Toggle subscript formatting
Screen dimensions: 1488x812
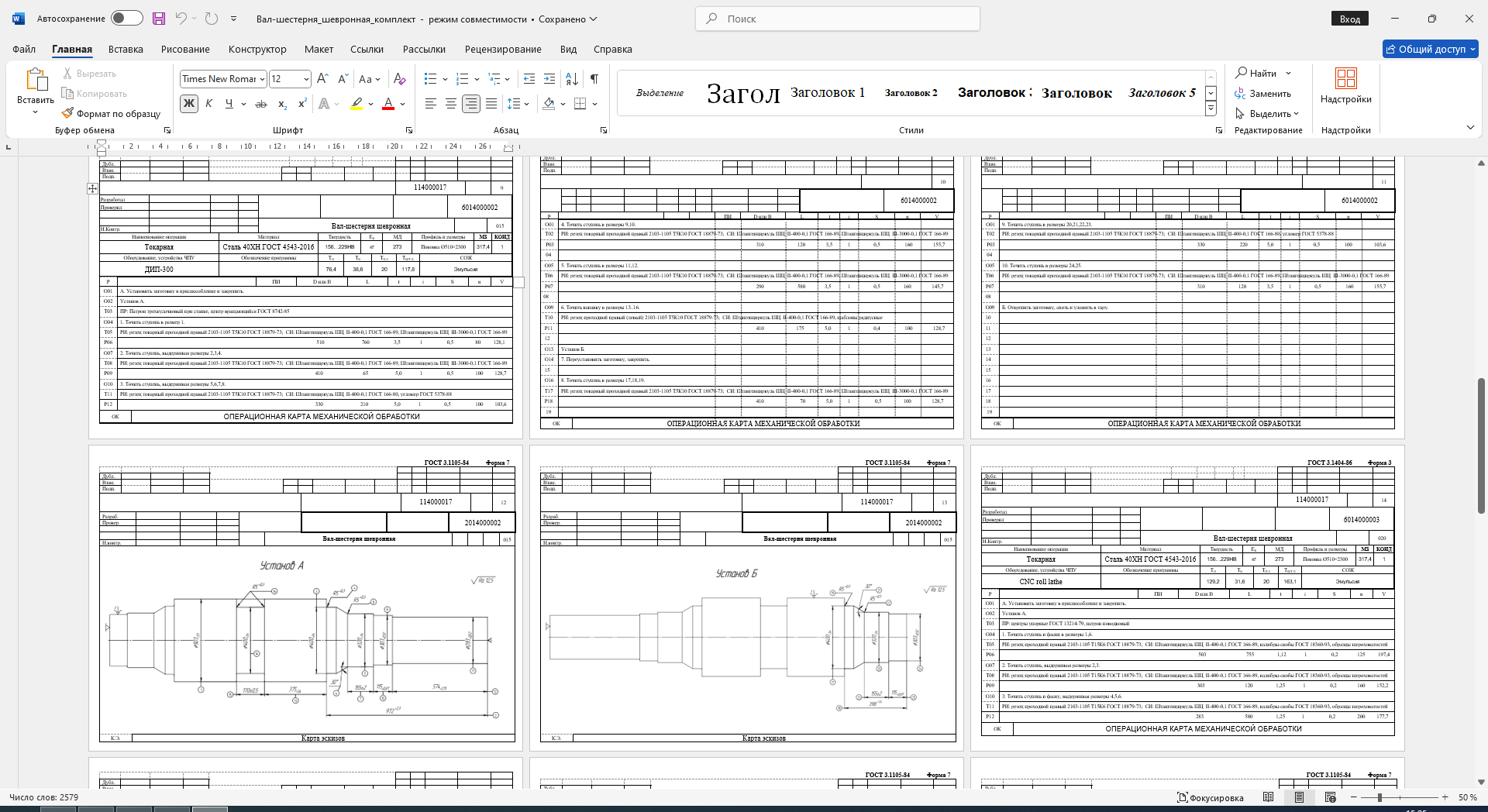click(282, 104)
